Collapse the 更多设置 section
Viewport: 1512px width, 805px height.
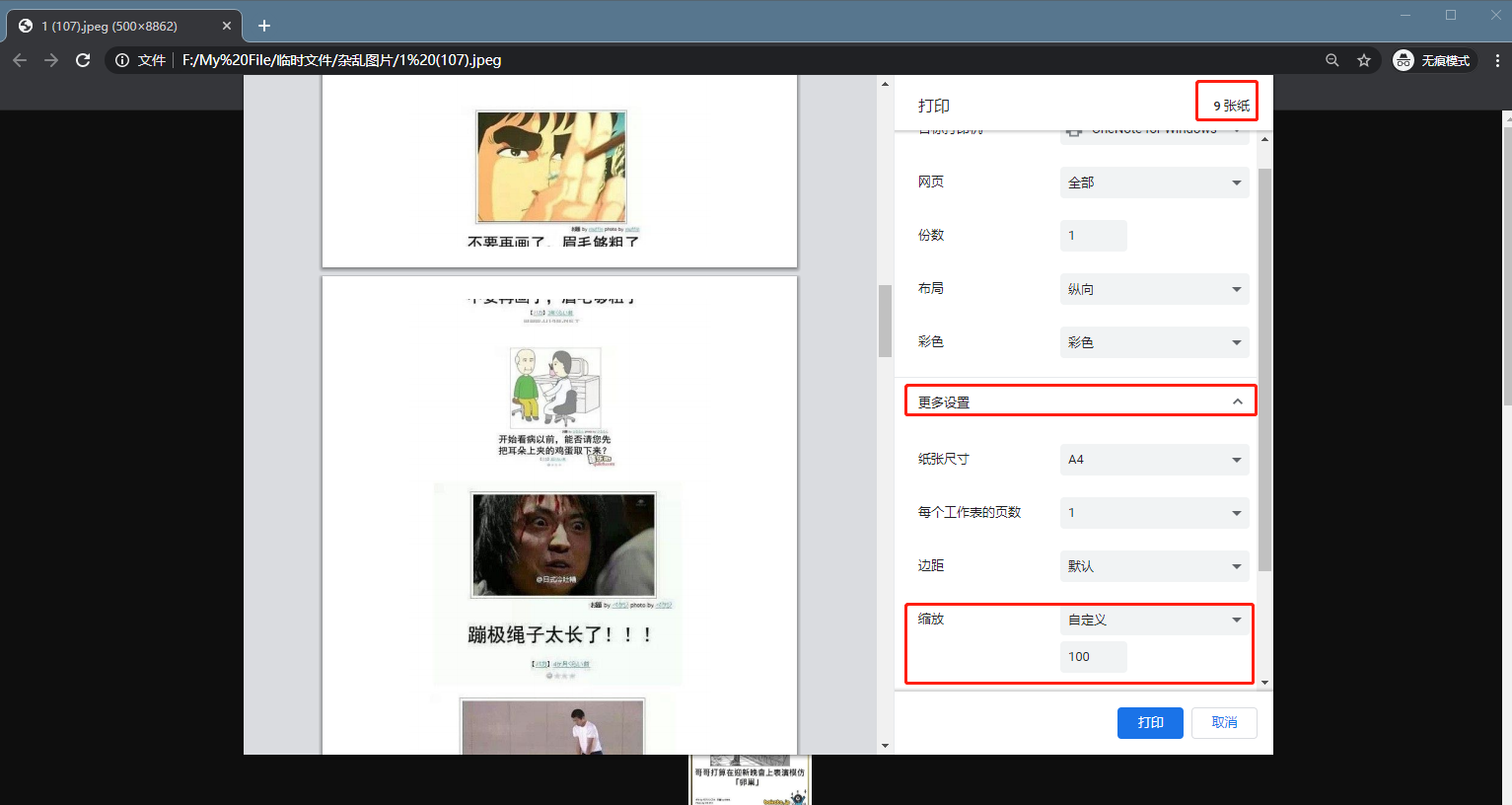(x=1080, y=401)
